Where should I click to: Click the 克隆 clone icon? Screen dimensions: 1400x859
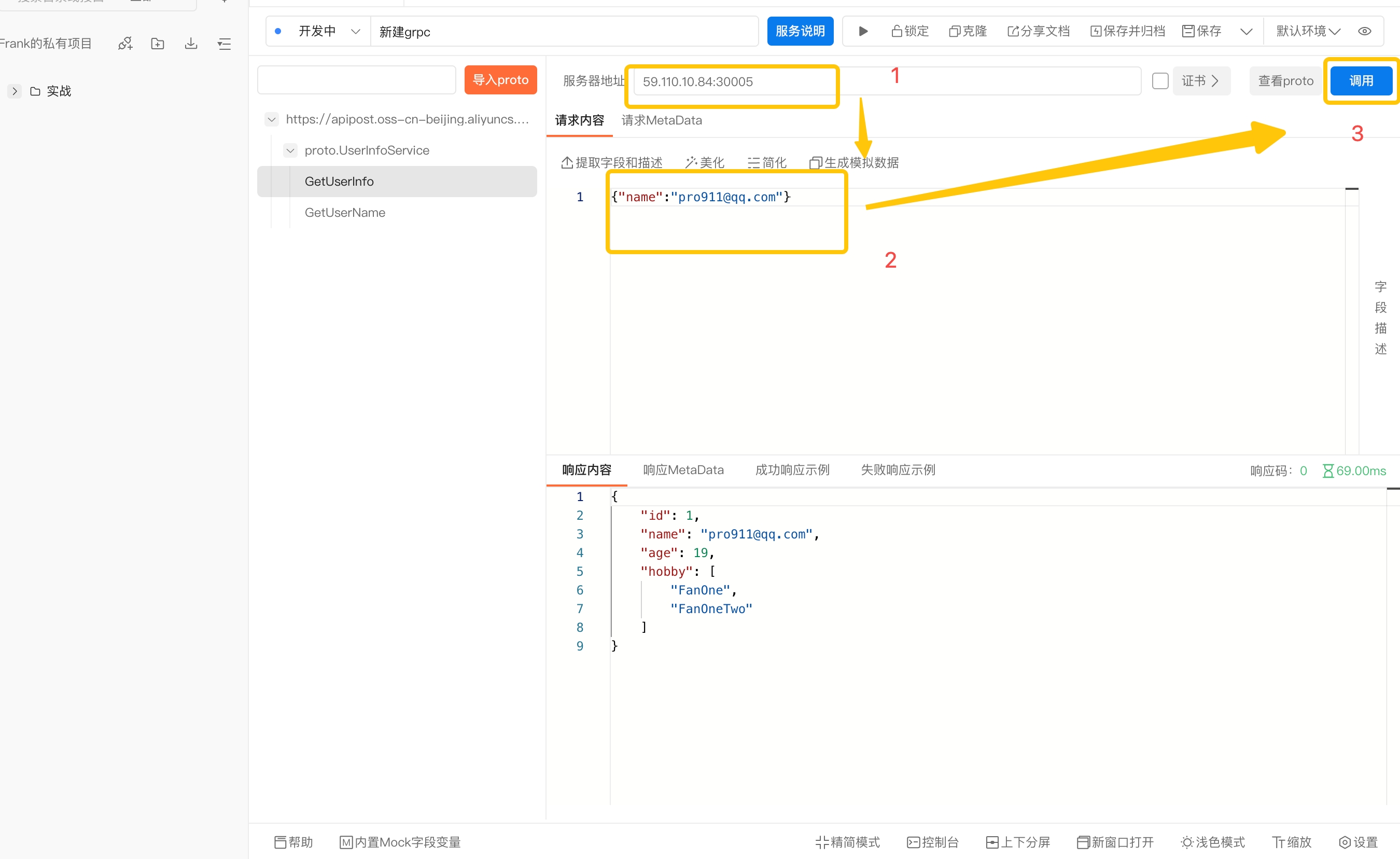tap(966, 31)
